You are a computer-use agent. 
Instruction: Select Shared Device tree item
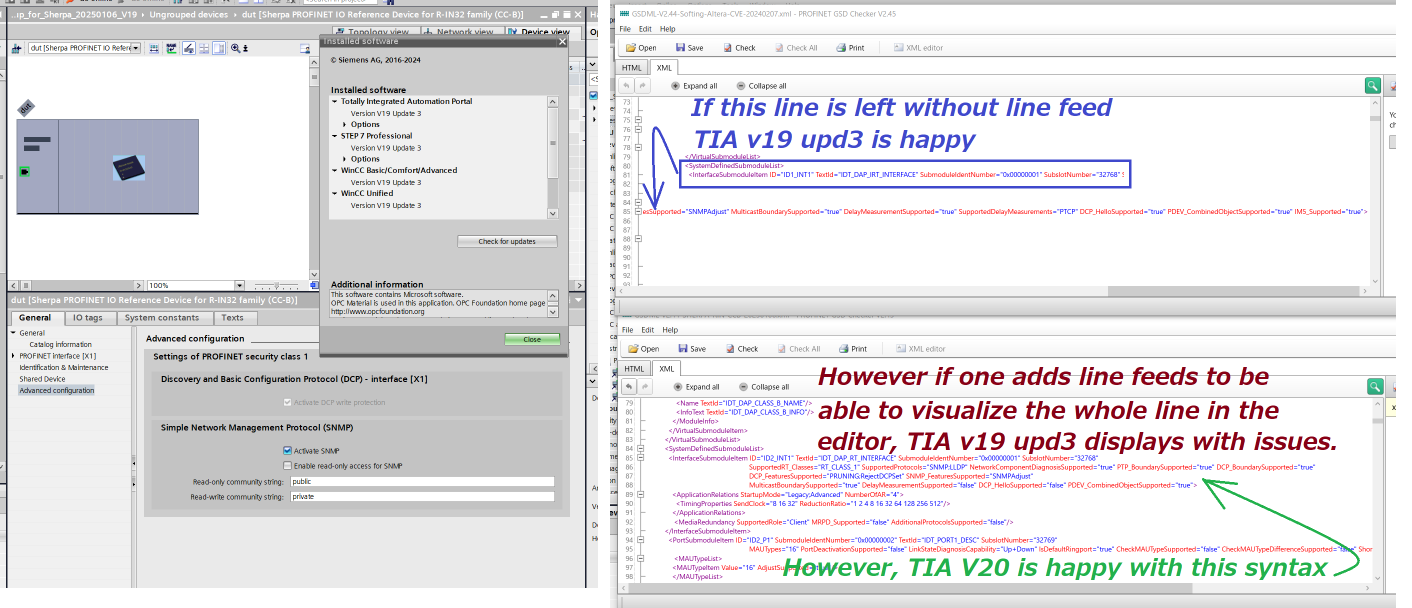42,379
